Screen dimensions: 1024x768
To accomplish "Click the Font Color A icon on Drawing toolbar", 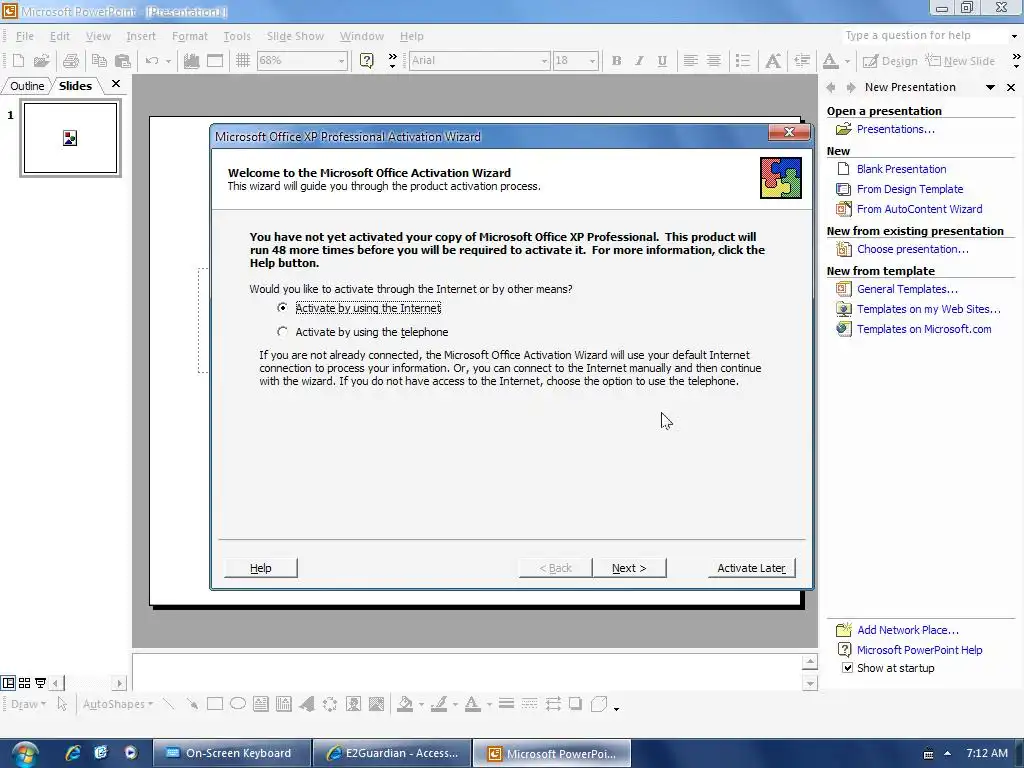I will (473, 703).
